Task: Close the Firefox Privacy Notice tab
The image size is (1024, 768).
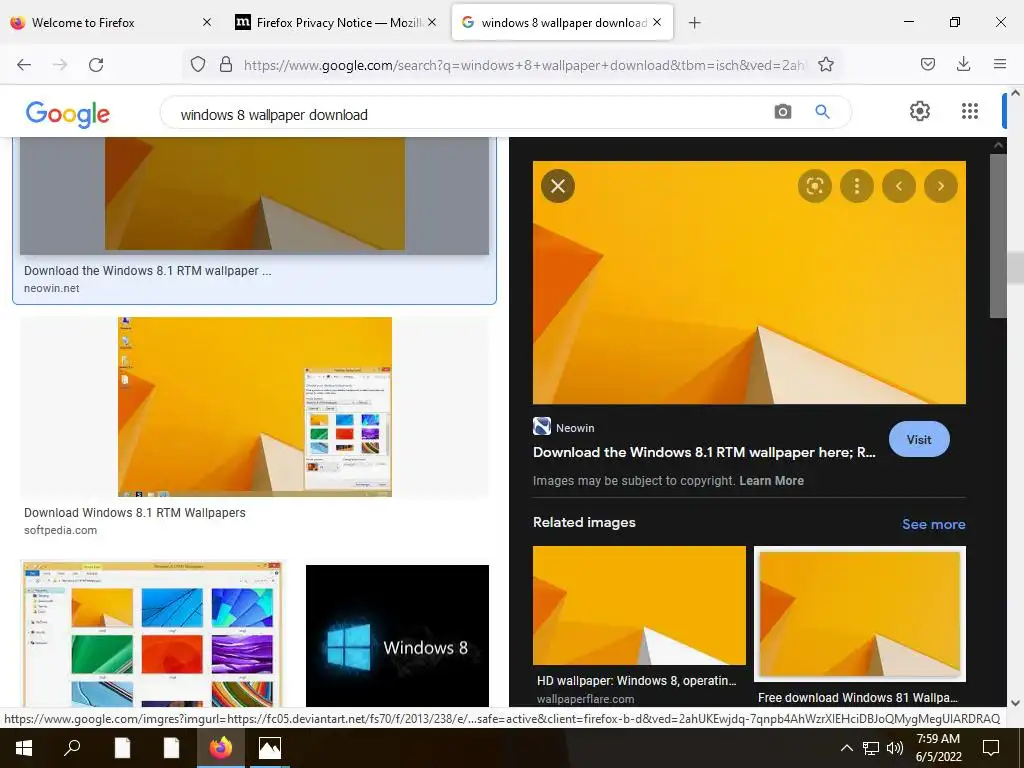Action: click(x=432, y=22)
